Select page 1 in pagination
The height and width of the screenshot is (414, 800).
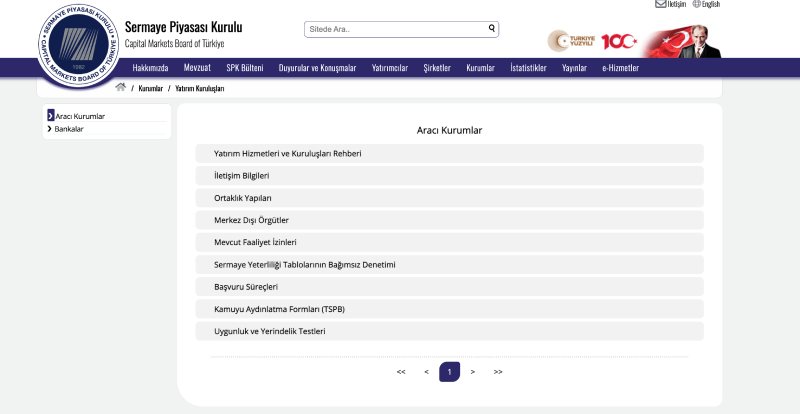[449, 372]
